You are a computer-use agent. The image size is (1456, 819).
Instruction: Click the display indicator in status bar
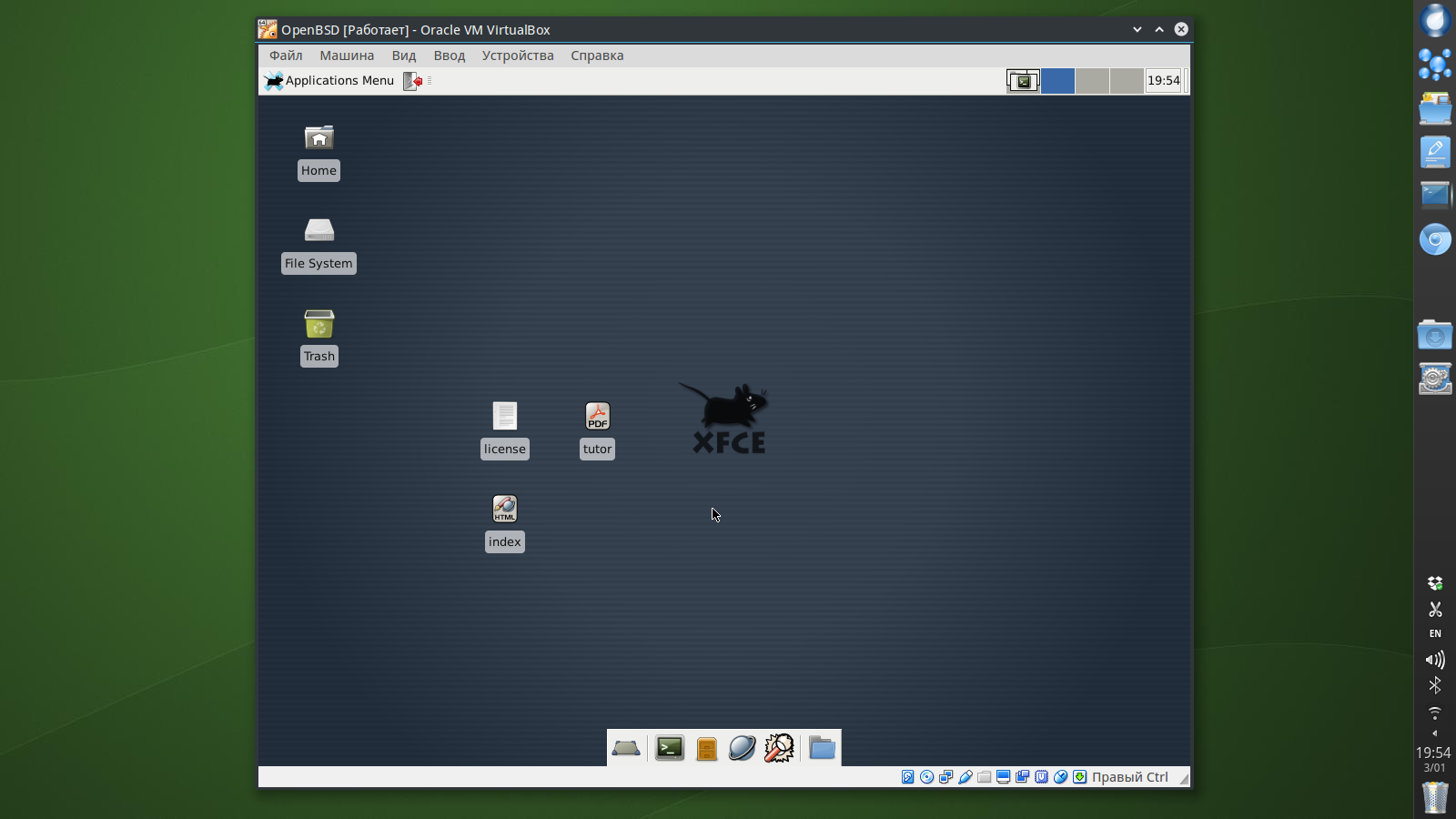[1004, 777]
